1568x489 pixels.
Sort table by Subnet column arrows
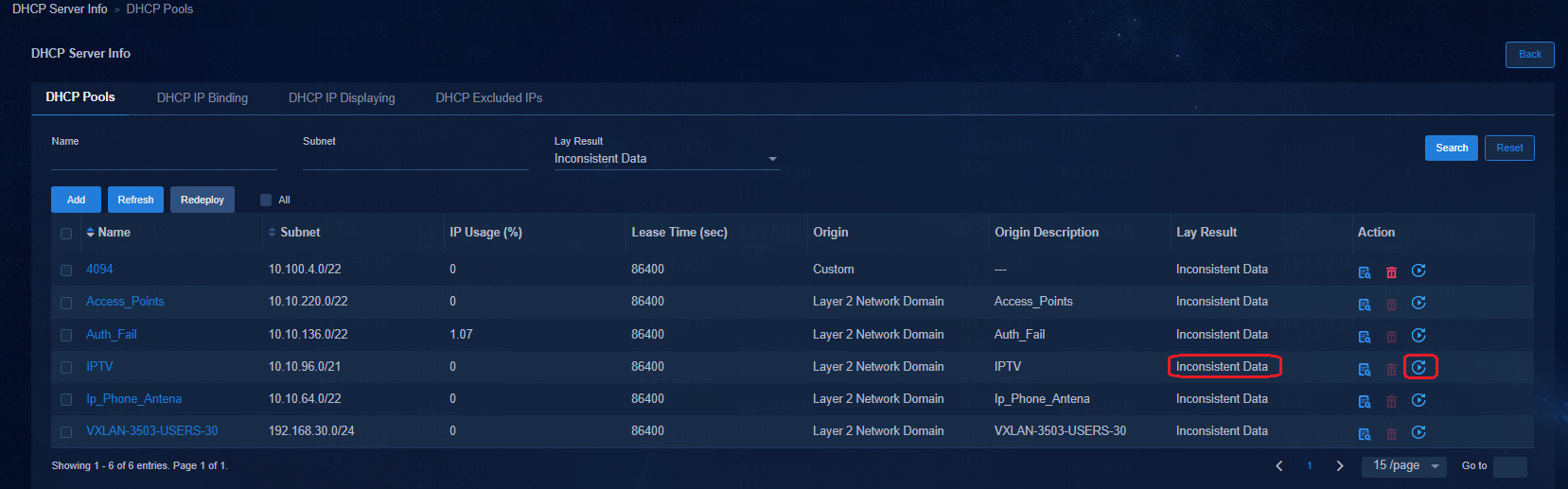pyautogui.click(x=273, y=233)
